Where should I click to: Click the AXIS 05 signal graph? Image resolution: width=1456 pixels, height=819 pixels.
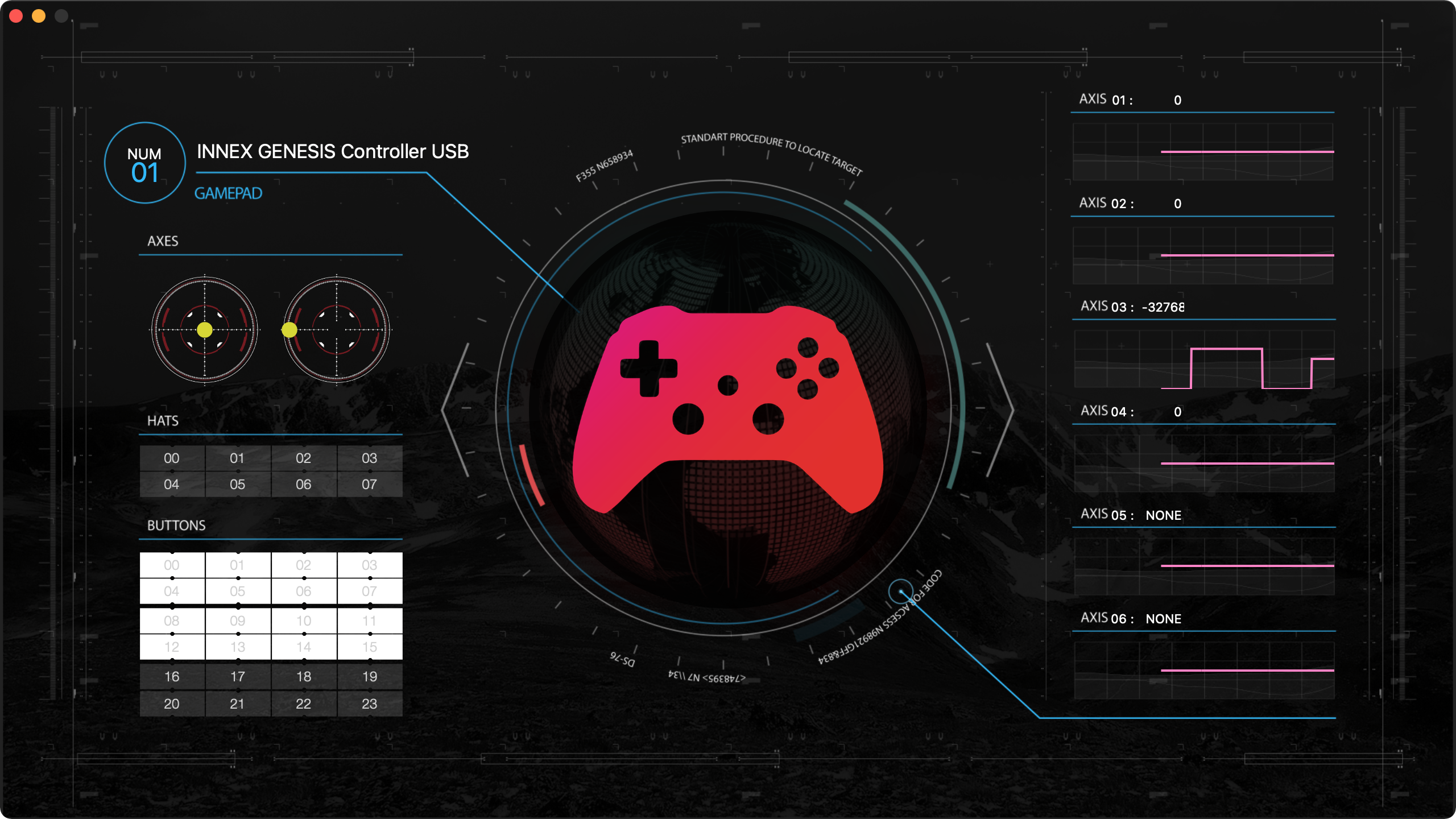(1204, 566)
